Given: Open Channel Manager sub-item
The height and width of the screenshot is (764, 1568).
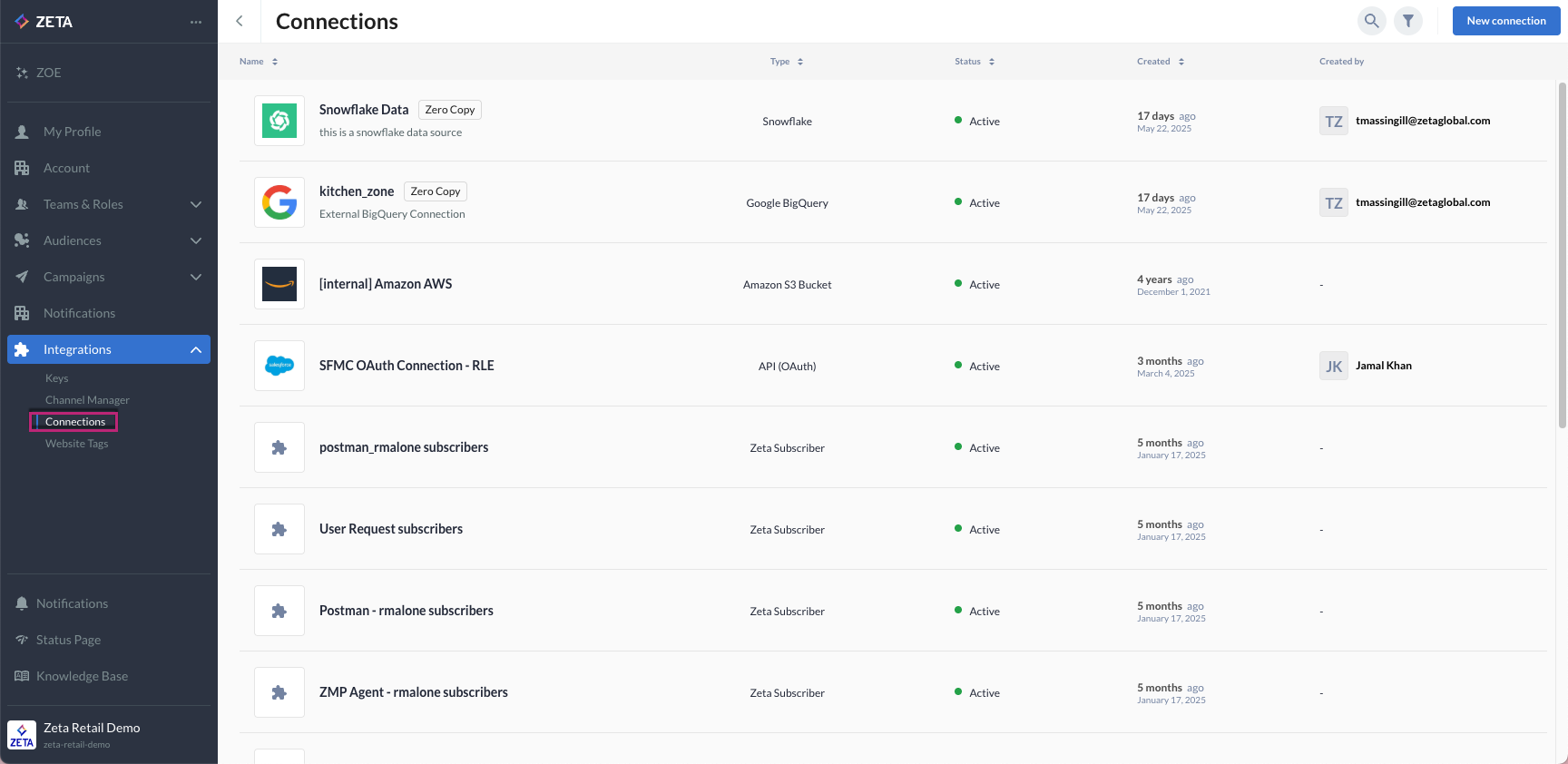Looking at the screenshot, I should 87,400.
